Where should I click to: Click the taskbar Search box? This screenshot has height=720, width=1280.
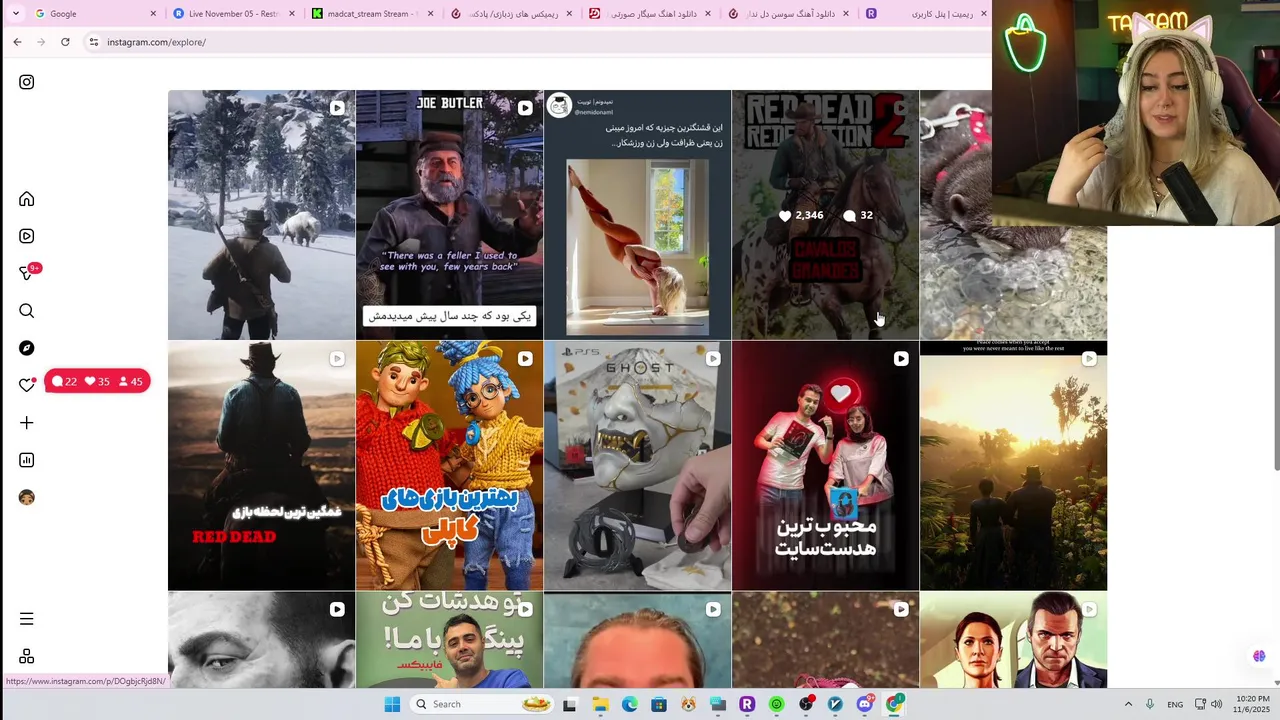484,704
